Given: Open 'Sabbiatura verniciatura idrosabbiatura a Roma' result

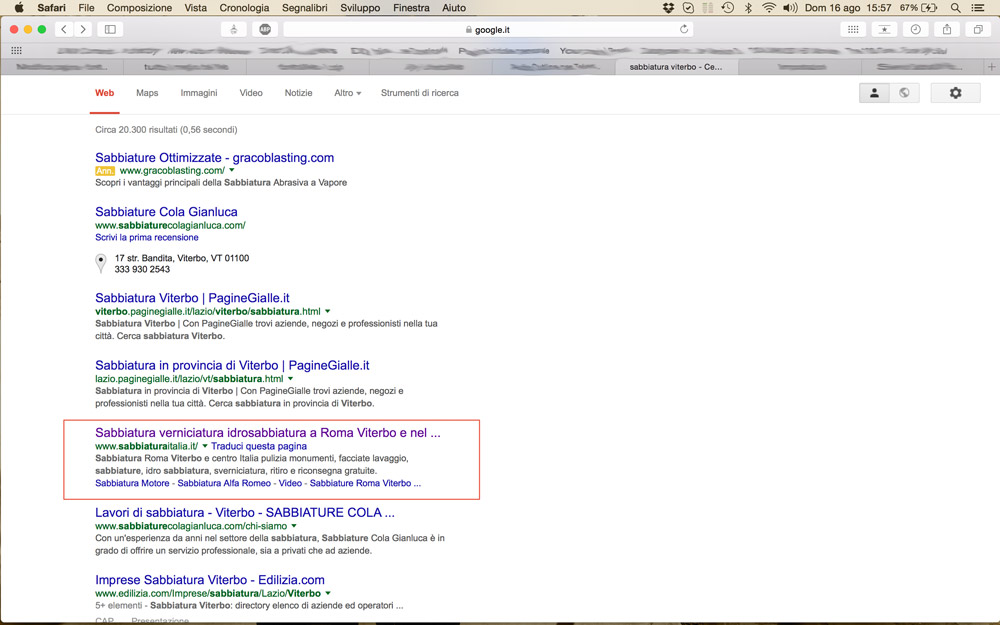Looking at the screenshot, I should (268, 433).
